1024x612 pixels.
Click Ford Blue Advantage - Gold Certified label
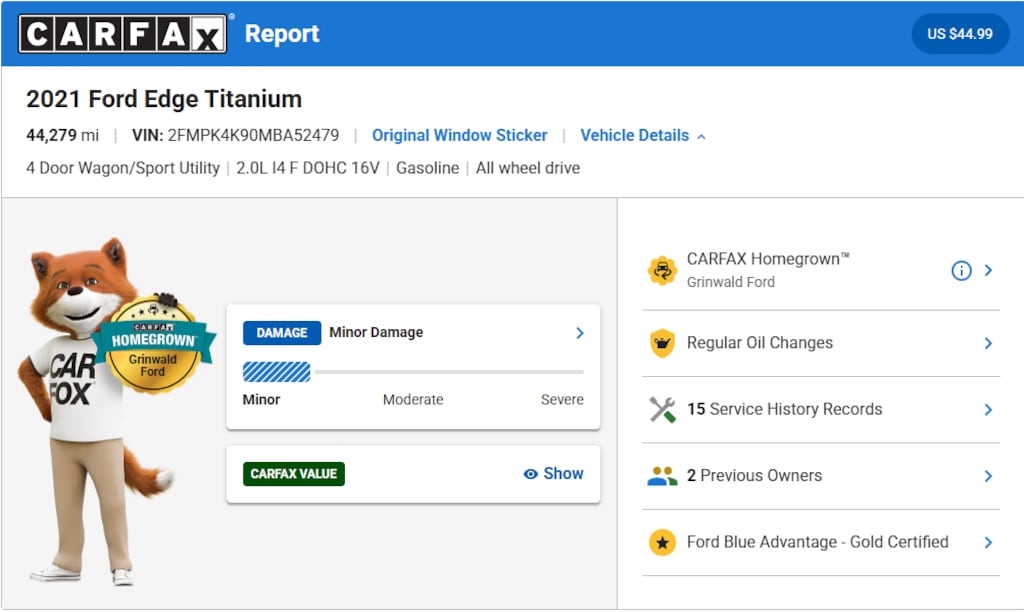pos(818,542)
